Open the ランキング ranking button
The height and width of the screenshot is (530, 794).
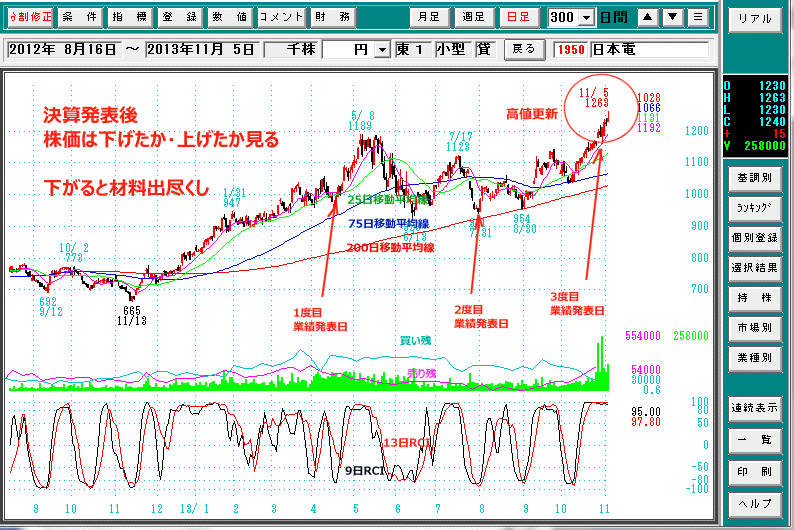755,208
